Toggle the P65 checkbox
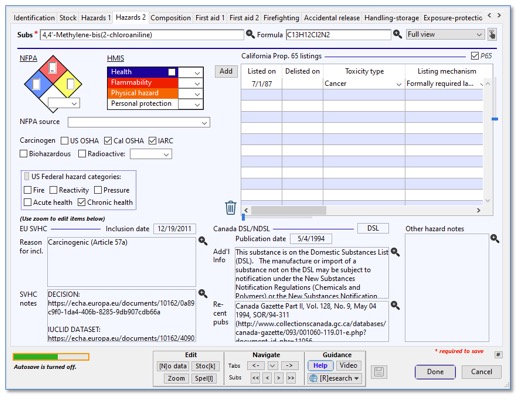The image size is (516, 408). coord(475,56)
